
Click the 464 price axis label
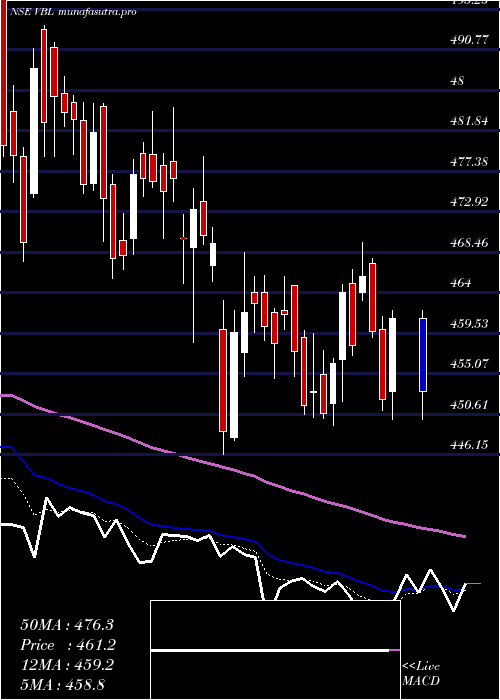461,283
